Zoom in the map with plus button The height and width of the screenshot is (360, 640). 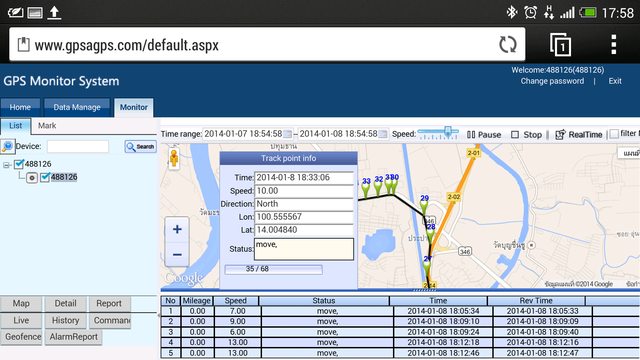click(x=177, y=229)
